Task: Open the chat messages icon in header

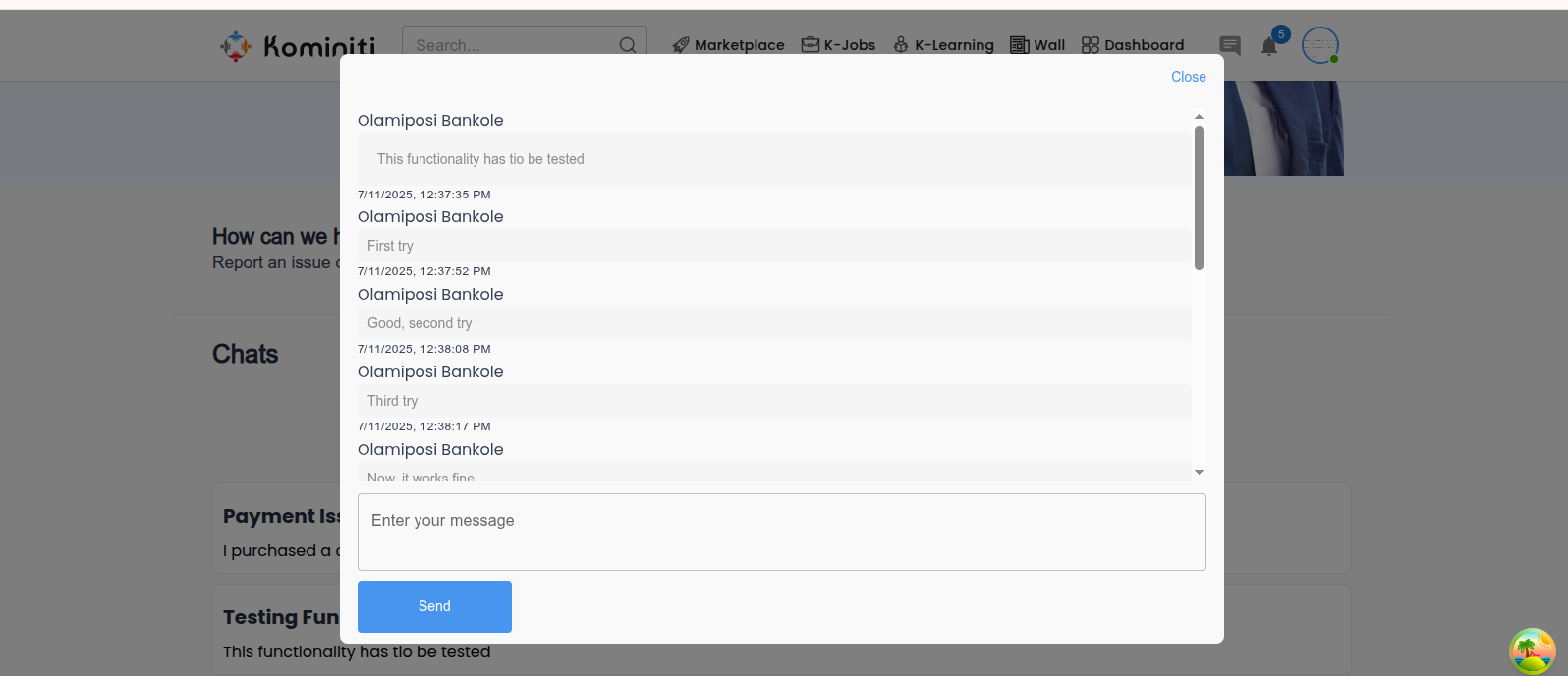Action: tap(1230, 46)
